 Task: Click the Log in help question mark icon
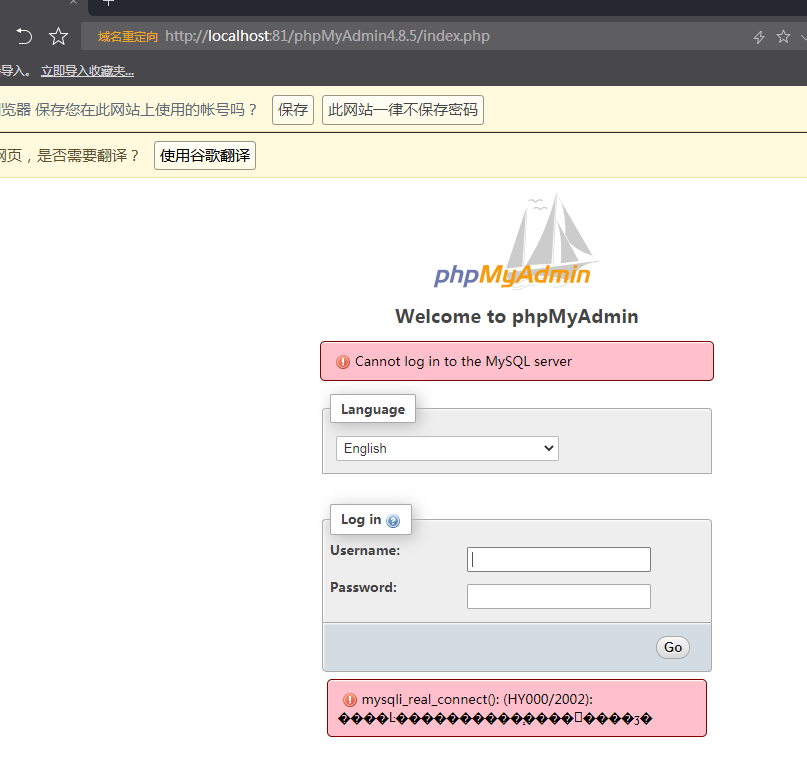coord(393,521)
